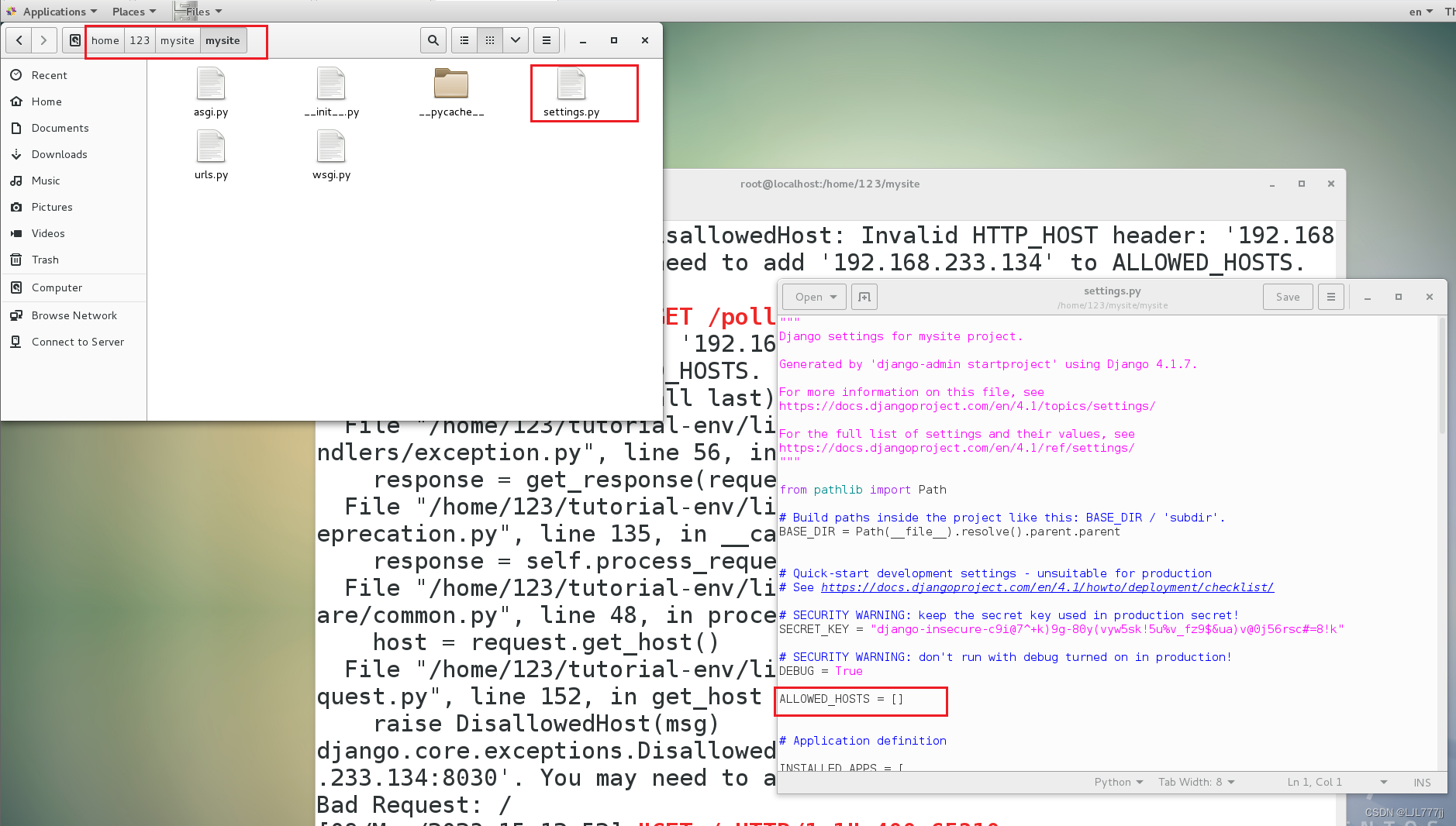The height and width of the screenshot is (826, 1456).
Task: Toggle INS overwrite mode in gedit
Action: 1421,782
